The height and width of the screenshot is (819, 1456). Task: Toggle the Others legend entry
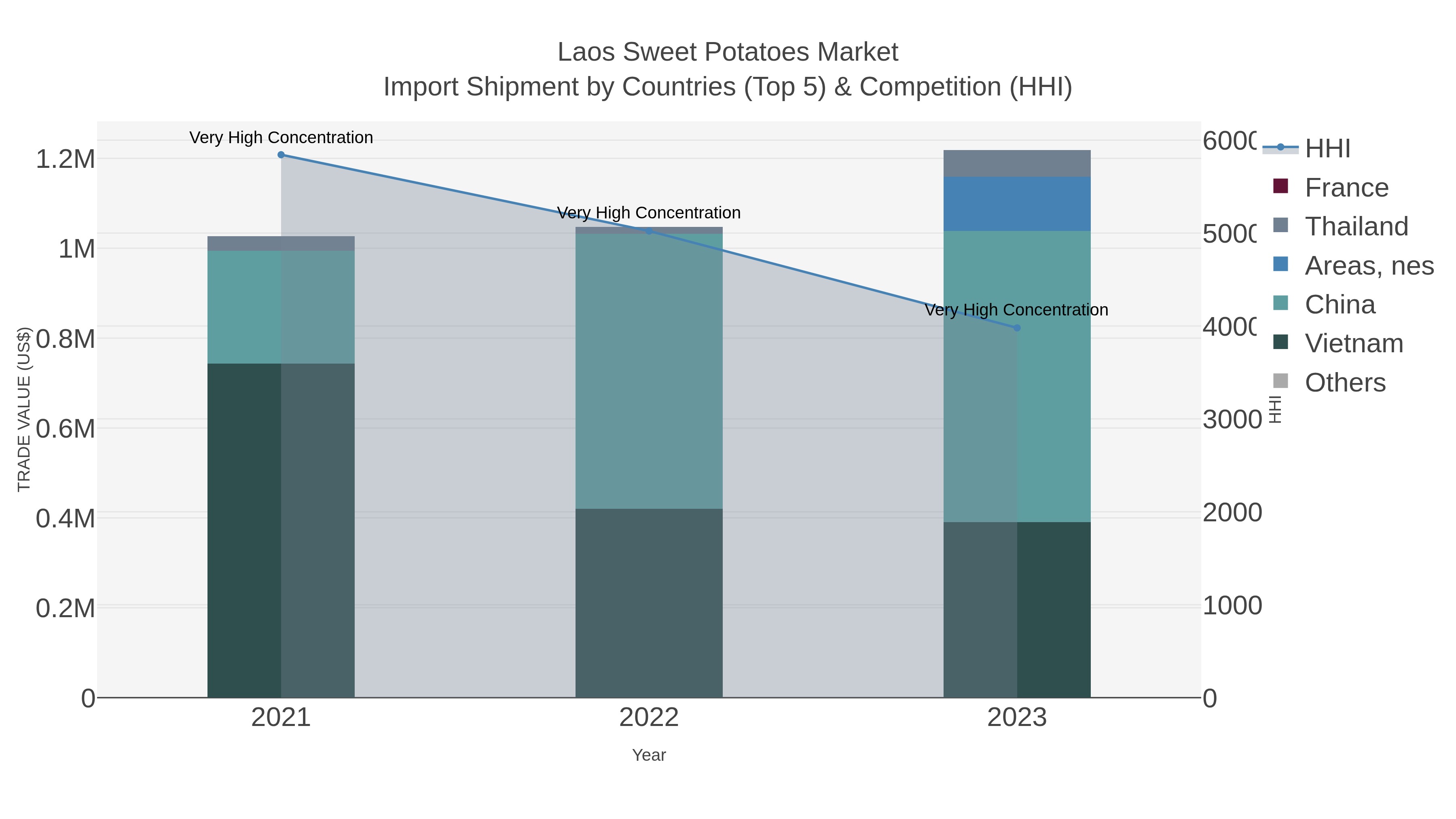click(1329, 382)
